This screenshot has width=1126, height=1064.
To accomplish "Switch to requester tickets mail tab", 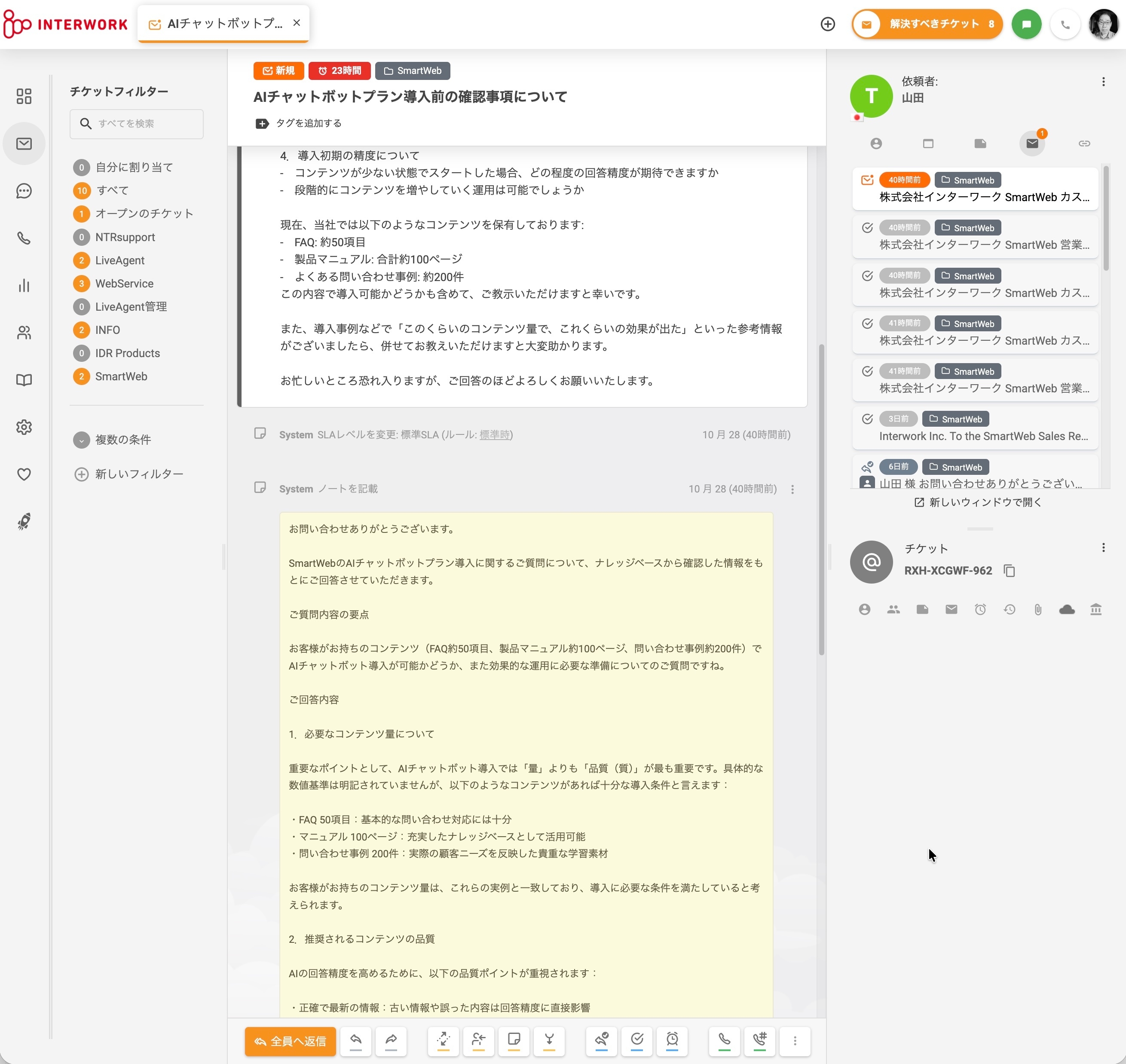I will click(x=1032, y=144).
